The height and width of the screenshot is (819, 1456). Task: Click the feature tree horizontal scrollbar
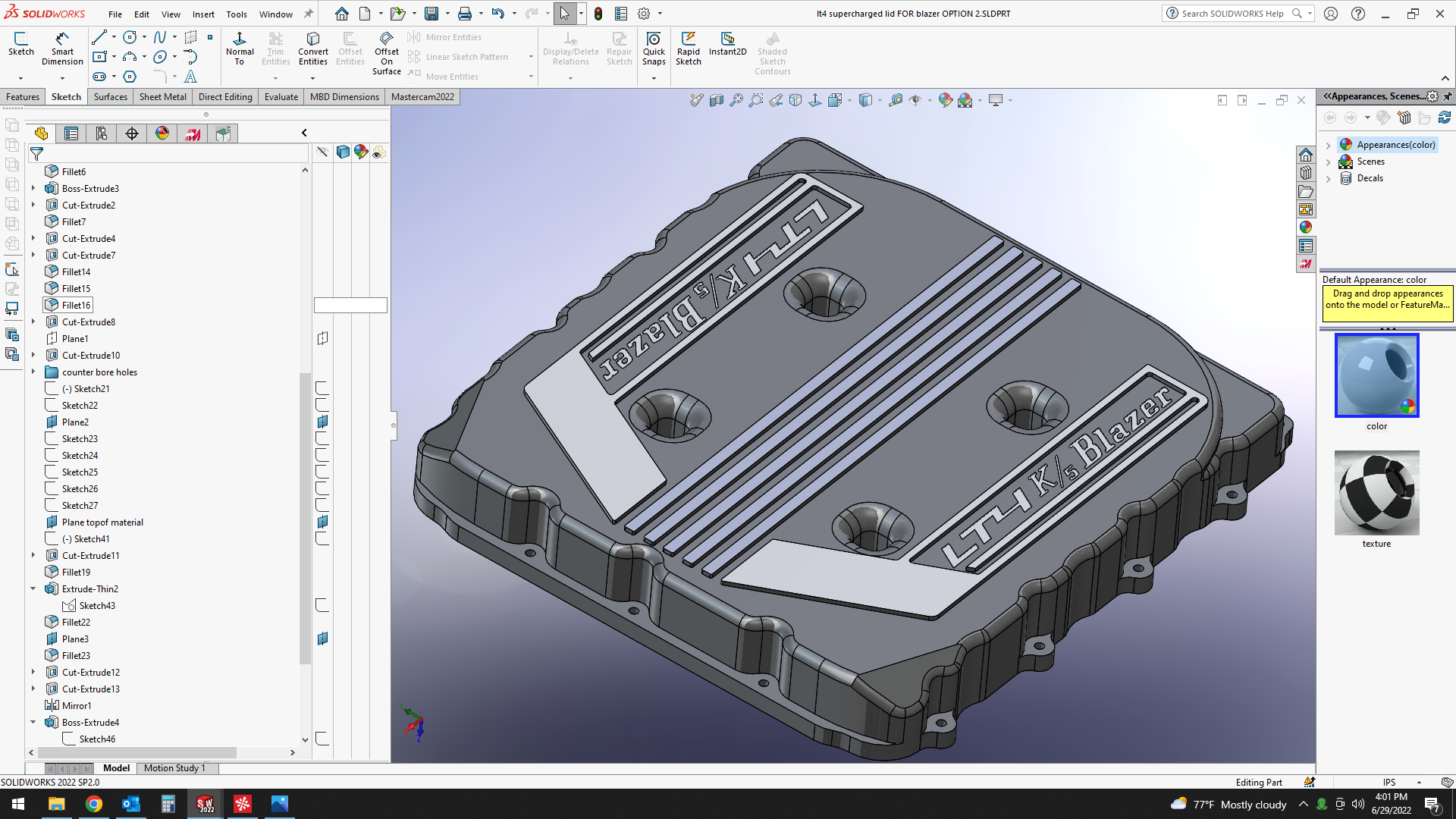point(136,752)
